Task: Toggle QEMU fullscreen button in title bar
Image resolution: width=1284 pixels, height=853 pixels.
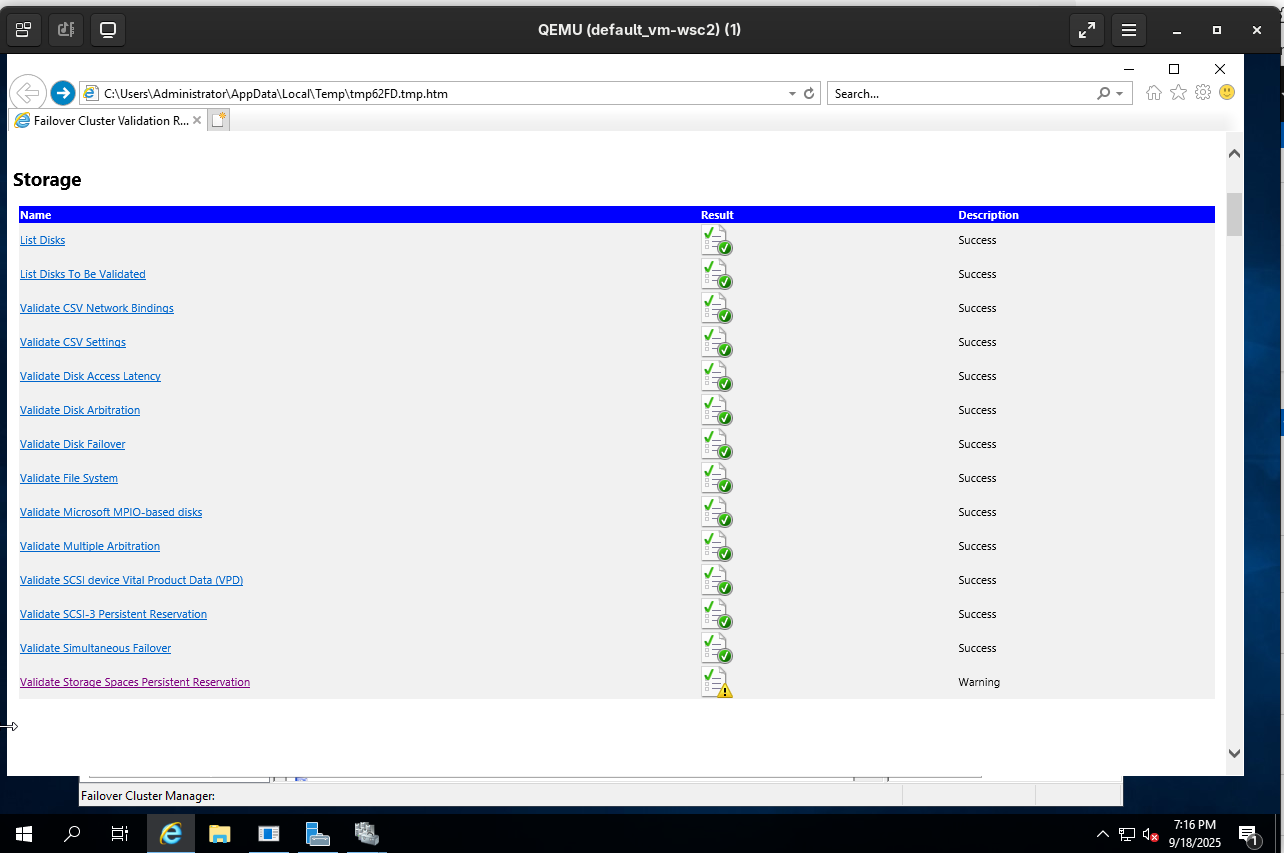Action: pyautogui.click(x=1086, y=30)
